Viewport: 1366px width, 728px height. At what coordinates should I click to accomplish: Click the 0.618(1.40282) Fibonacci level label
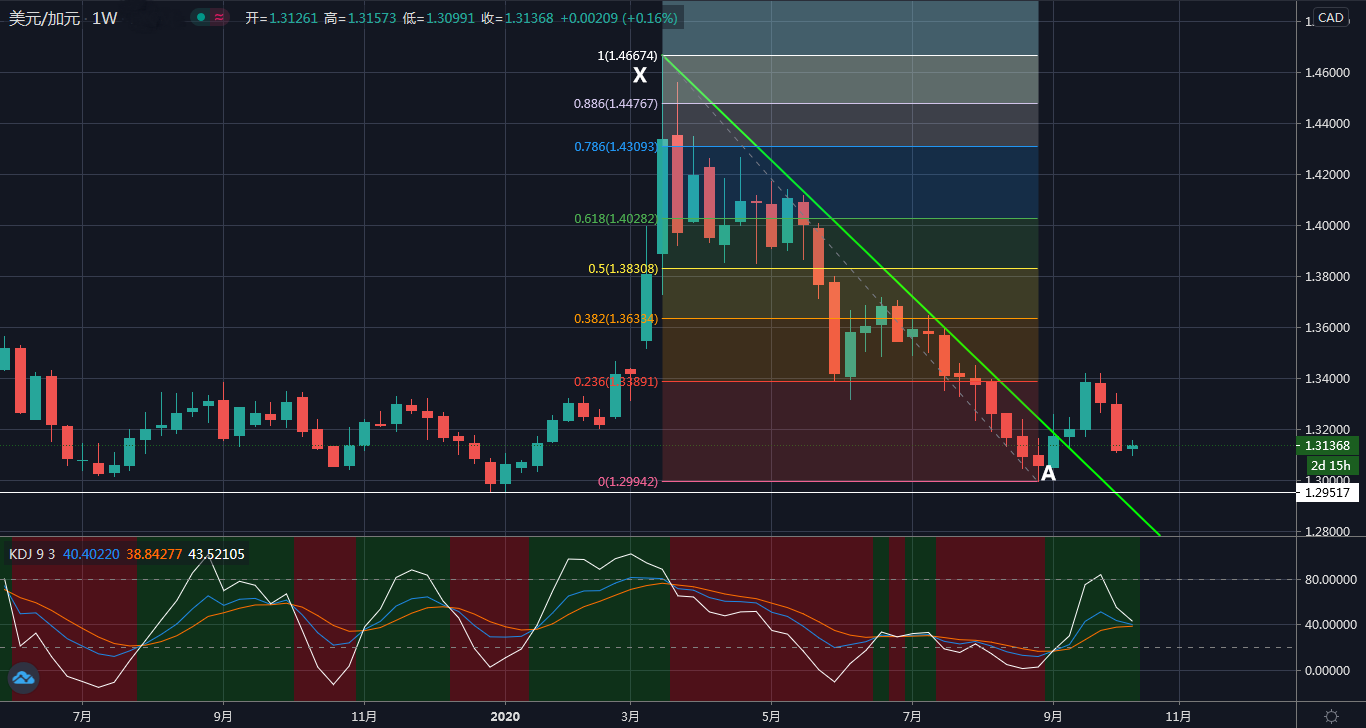point(615,219)
